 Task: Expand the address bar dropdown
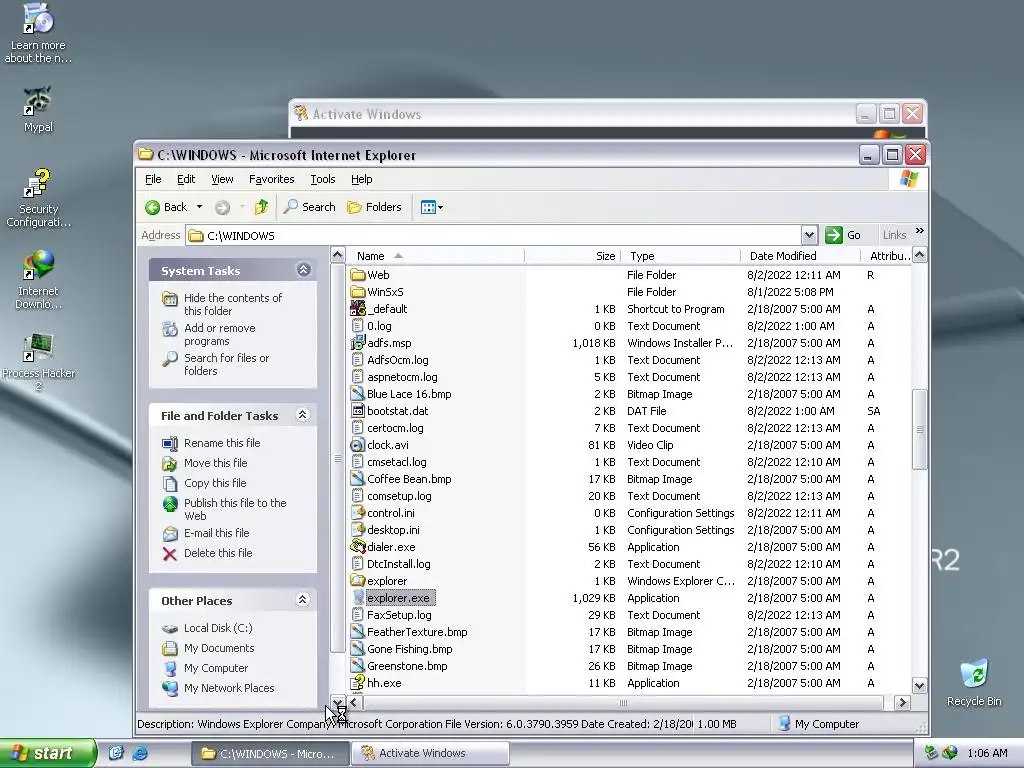click(x=809, y=235)
